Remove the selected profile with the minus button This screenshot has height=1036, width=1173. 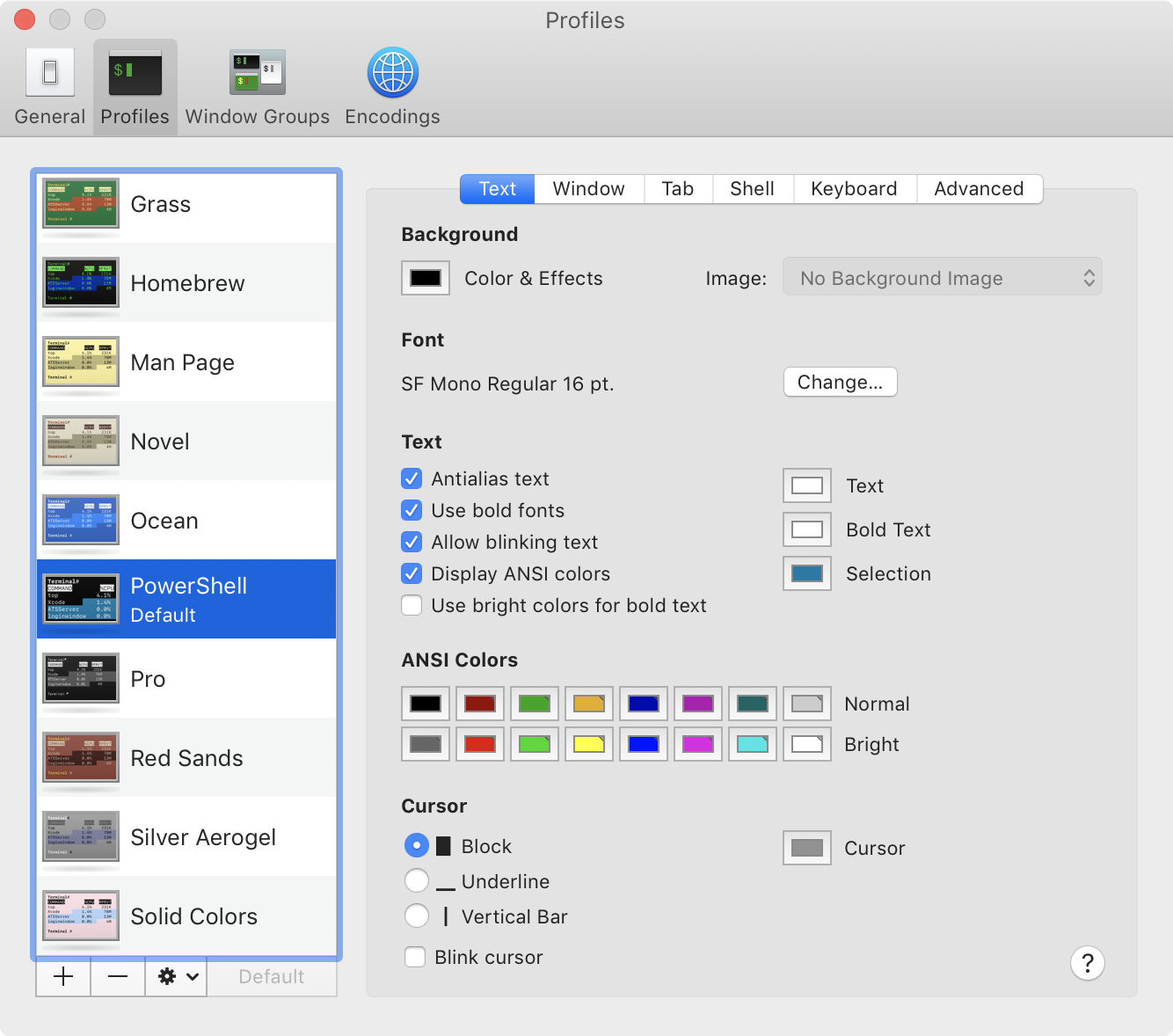point(118,977)
